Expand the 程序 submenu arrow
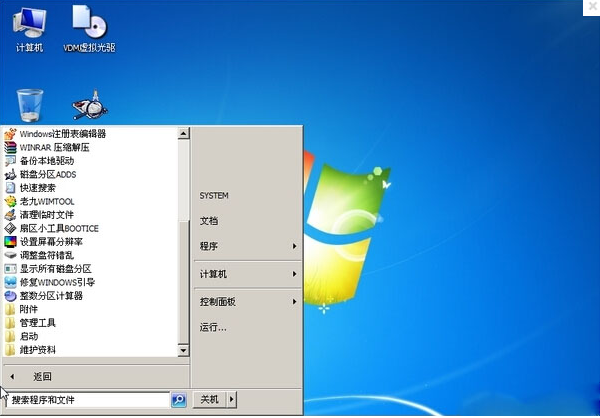The image size is (600, 418). (294, 246)
